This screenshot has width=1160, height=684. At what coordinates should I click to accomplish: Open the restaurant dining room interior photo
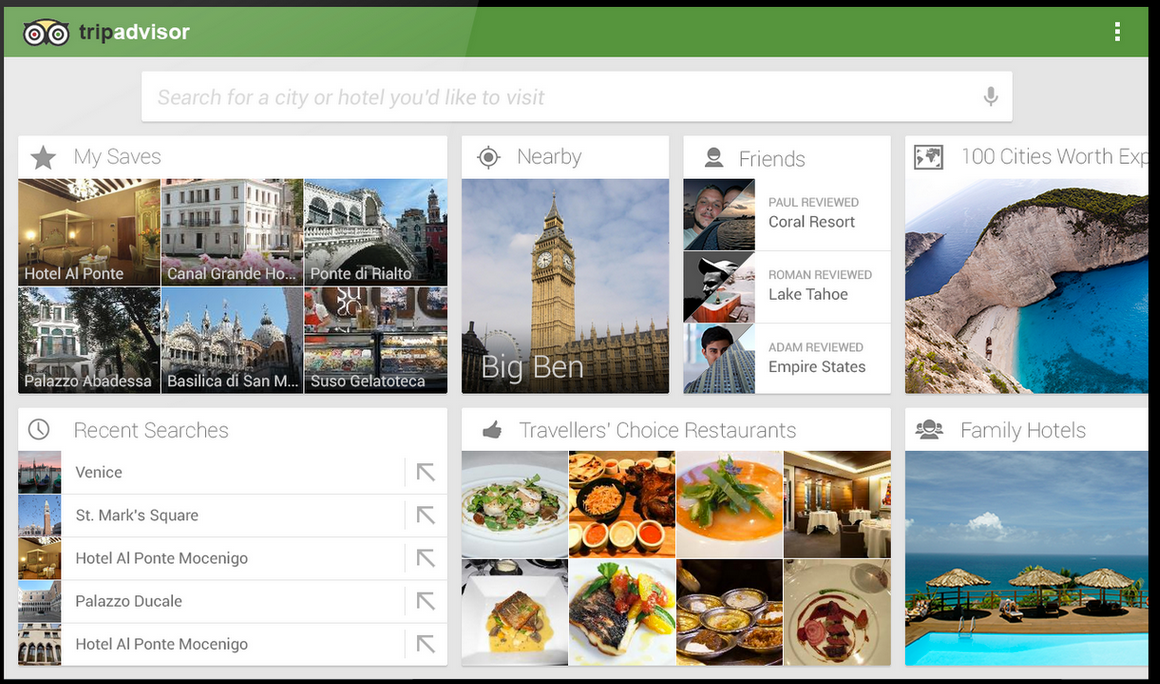click(x=837, y=504)
